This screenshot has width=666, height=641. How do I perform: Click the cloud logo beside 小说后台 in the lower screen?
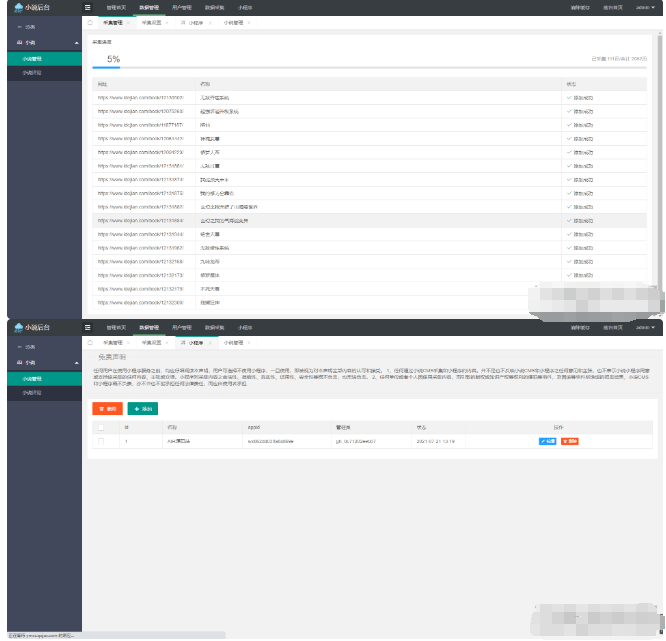(x=18, y=328)
